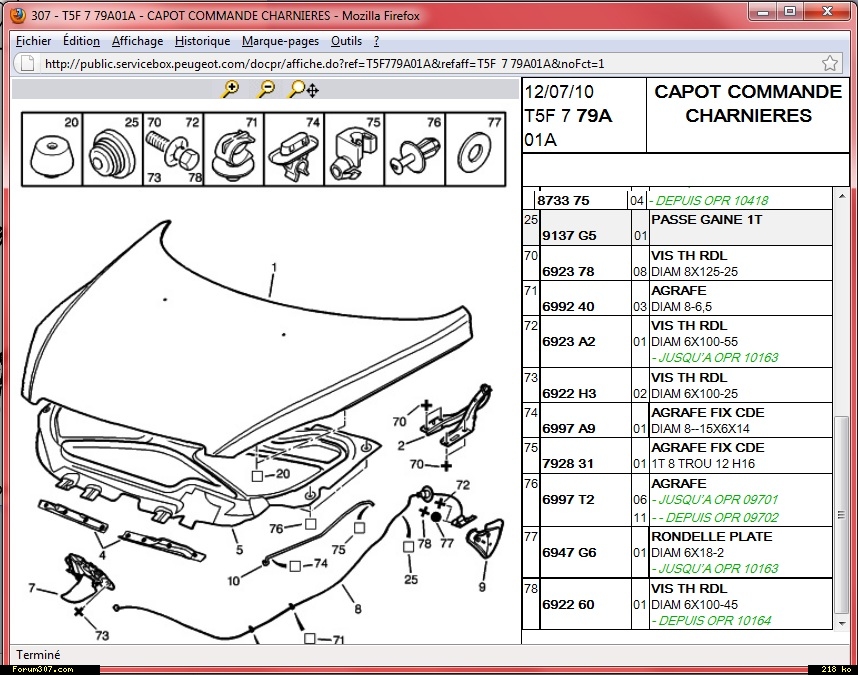Toggle the square checkbox above 75
This screenshot has height=675, width=858.
(360, 528)
